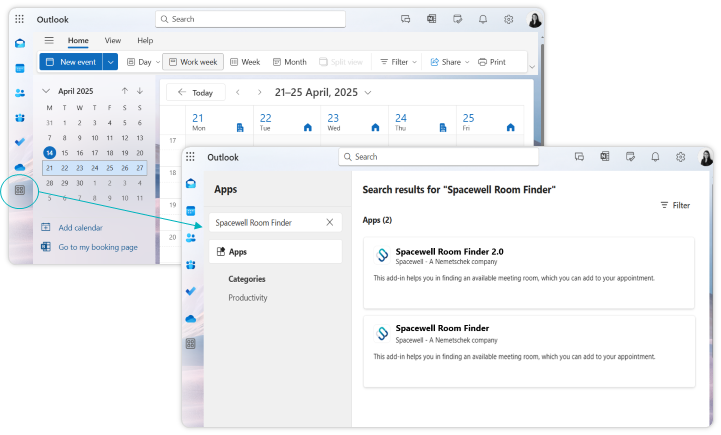Open OneDrive cloud icon in back window sidebar
Image resolution: width=721 pixels, height=435 pixels.
coord(20,167)
